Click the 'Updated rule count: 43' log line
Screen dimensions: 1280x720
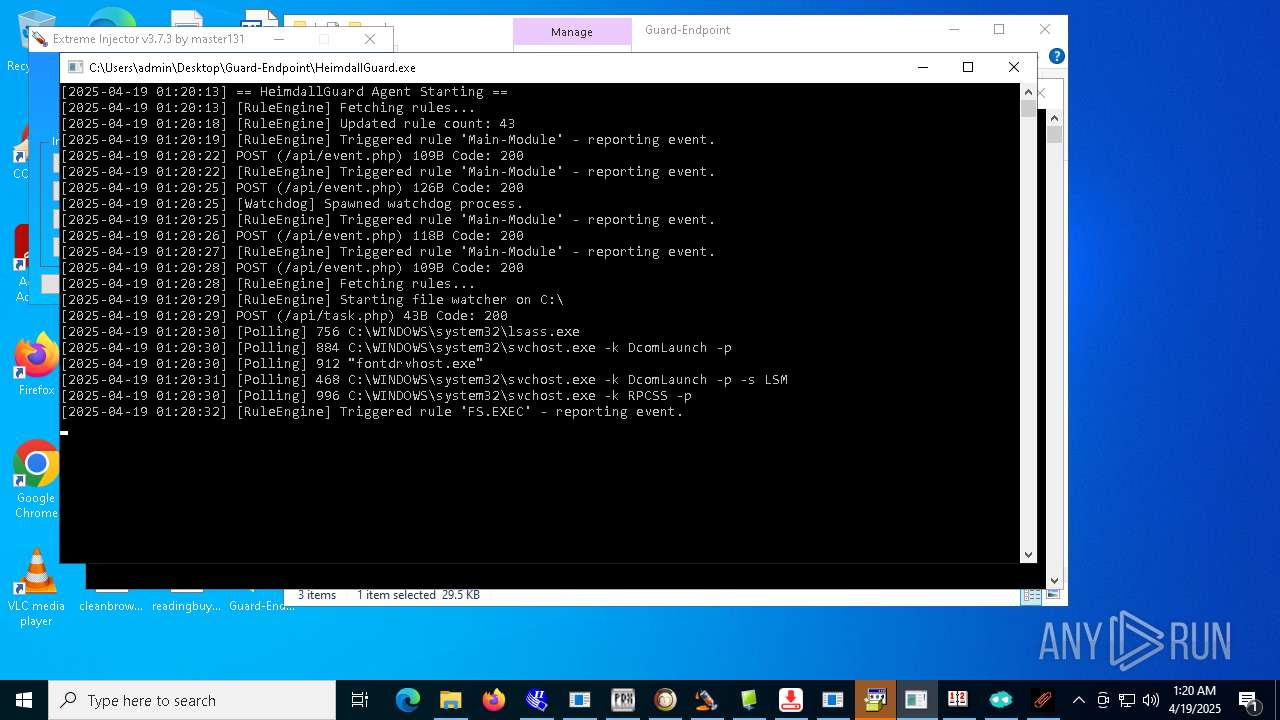point(288,124)
